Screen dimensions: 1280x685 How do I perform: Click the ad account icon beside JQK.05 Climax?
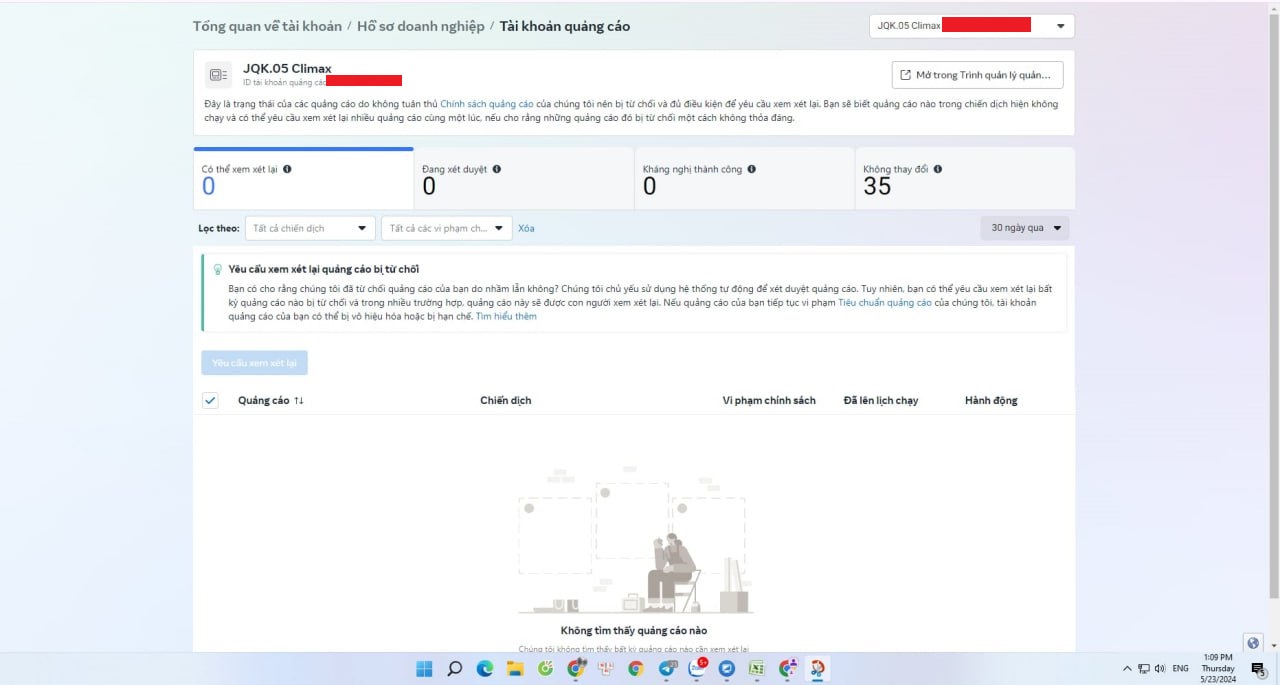218,75
